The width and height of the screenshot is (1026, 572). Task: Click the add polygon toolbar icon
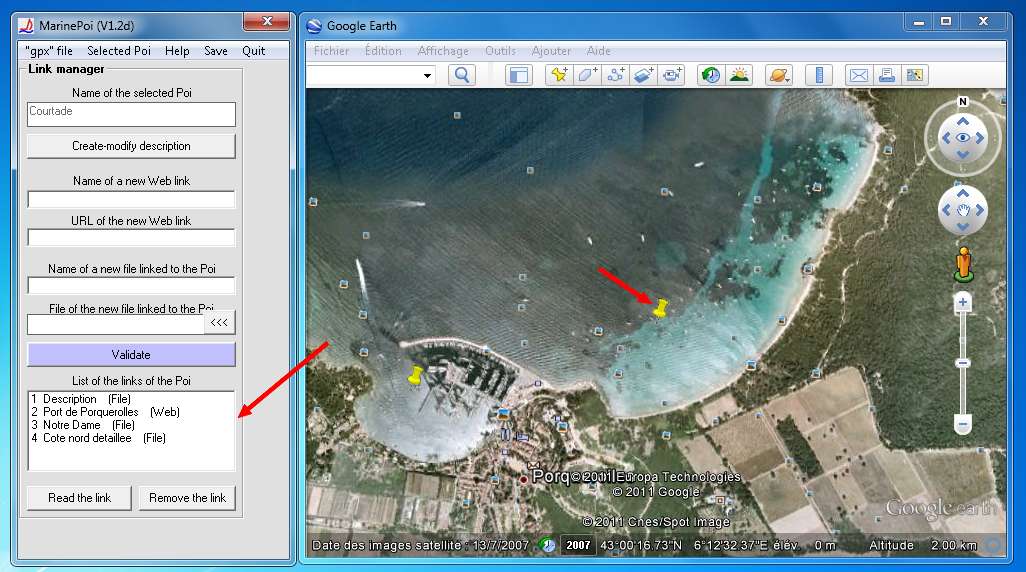coord(586,75)
